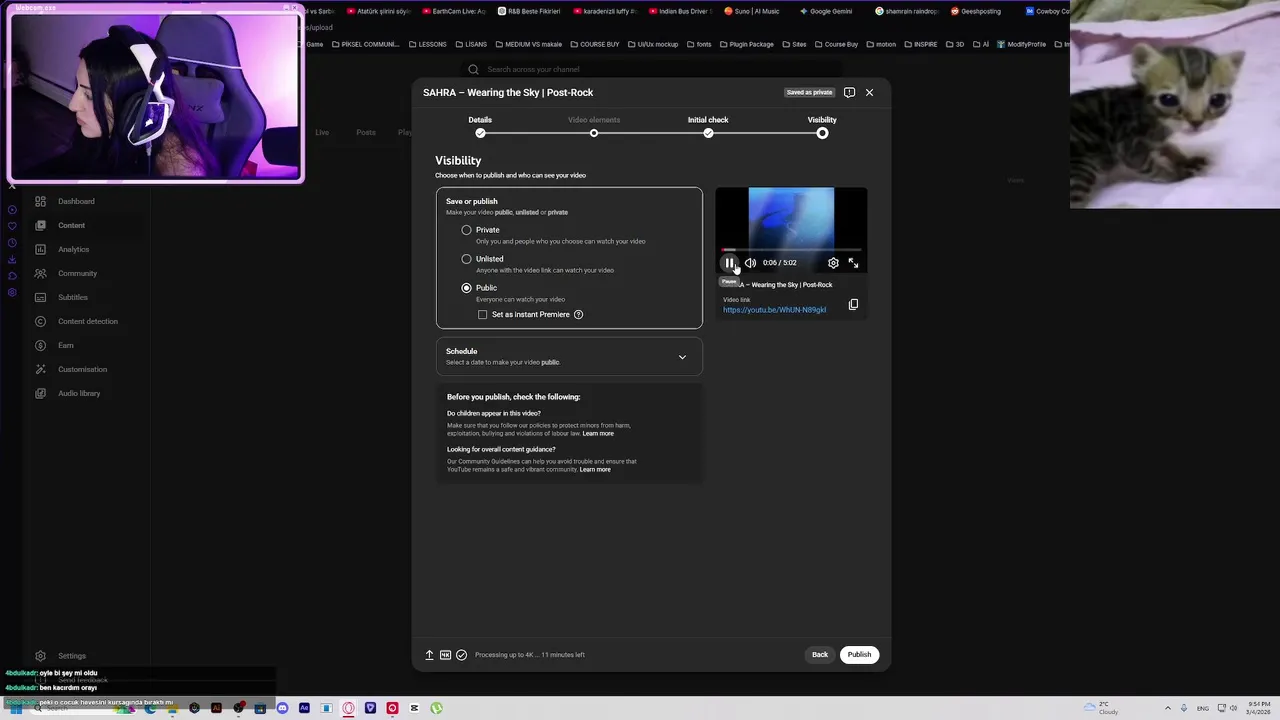1280x720 pixels.
Task: Go to the Visibility step
Action: (822, 125)
